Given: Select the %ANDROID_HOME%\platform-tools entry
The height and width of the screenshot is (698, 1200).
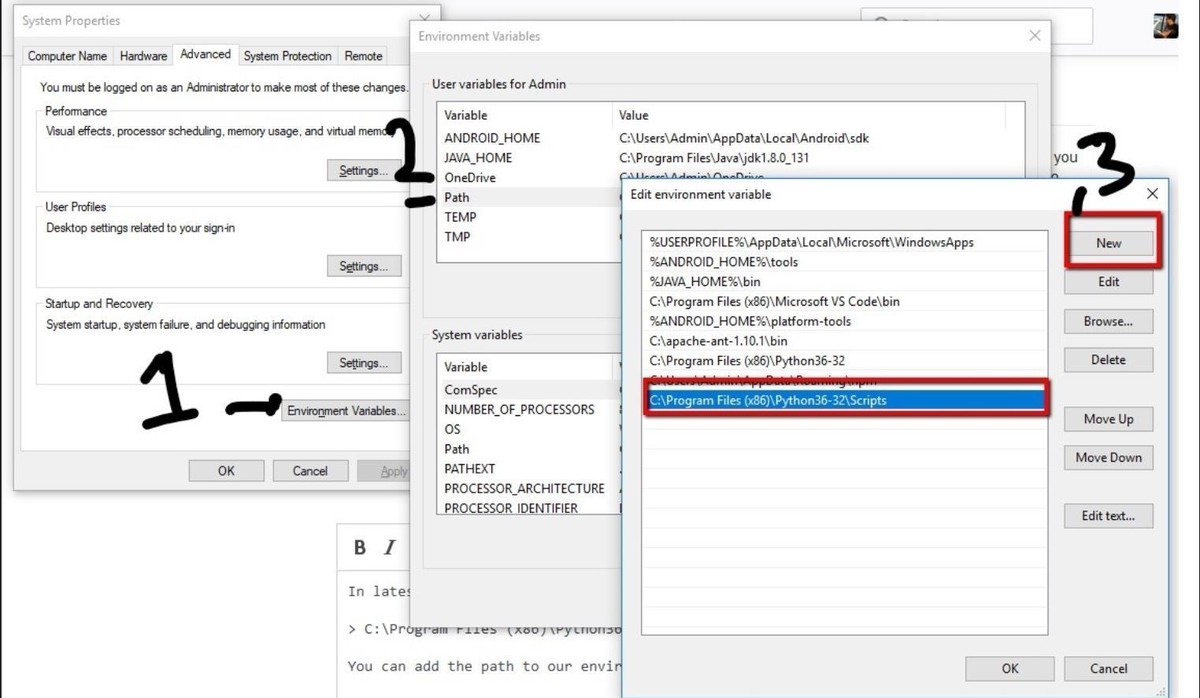Looking at the screenshot, I should coord(844,321).
